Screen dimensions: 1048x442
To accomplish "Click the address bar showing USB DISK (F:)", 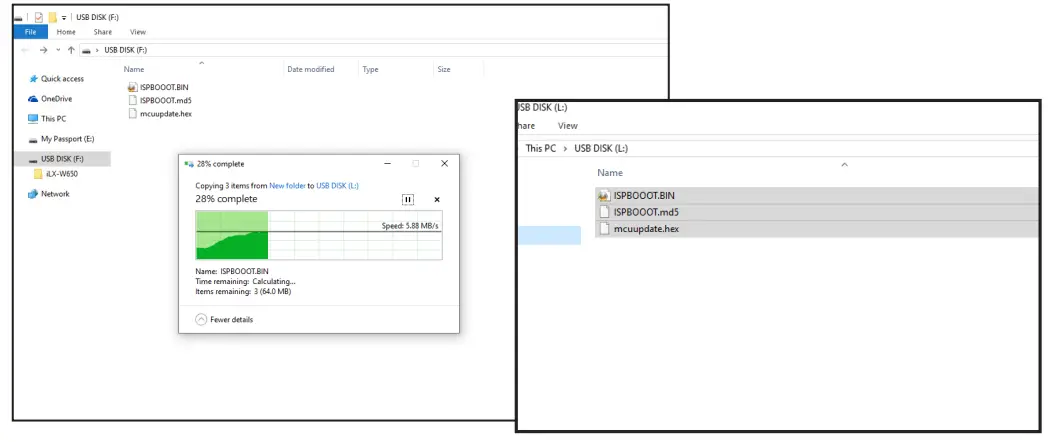I will pos(374,50).
